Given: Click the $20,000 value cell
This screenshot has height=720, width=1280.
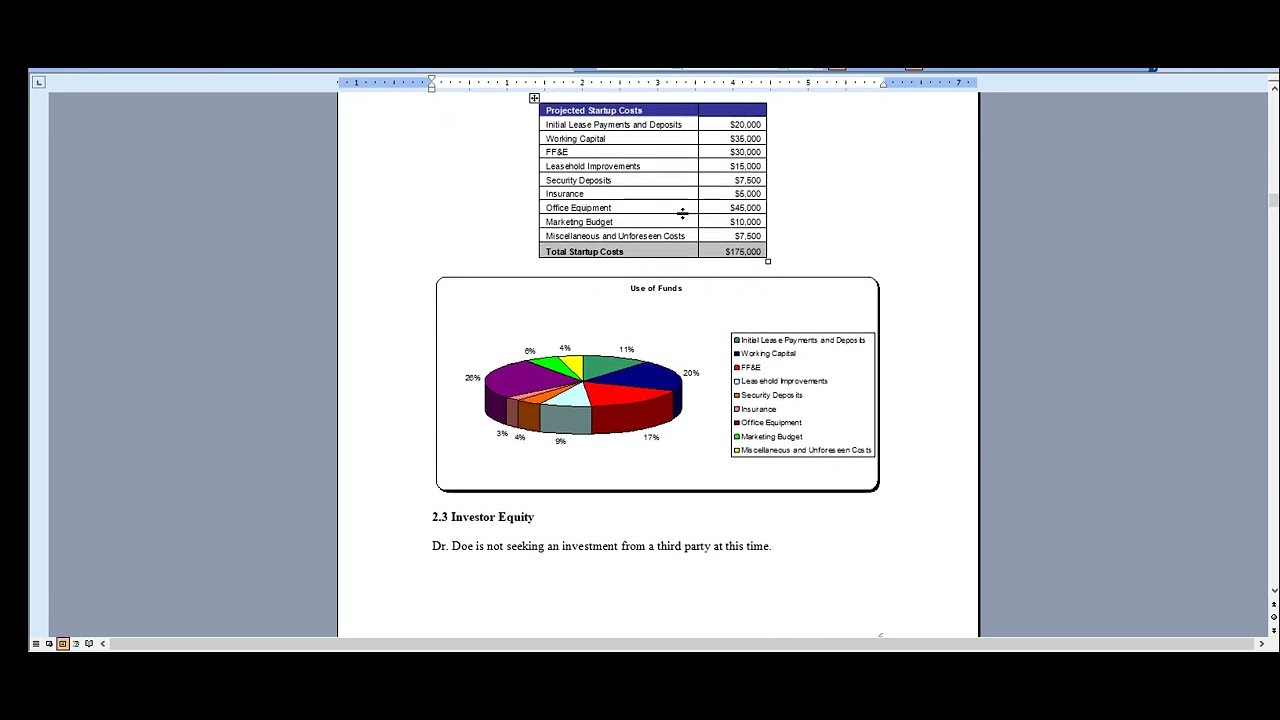Looking at the screenshot, I should click(x=733, y=125).
